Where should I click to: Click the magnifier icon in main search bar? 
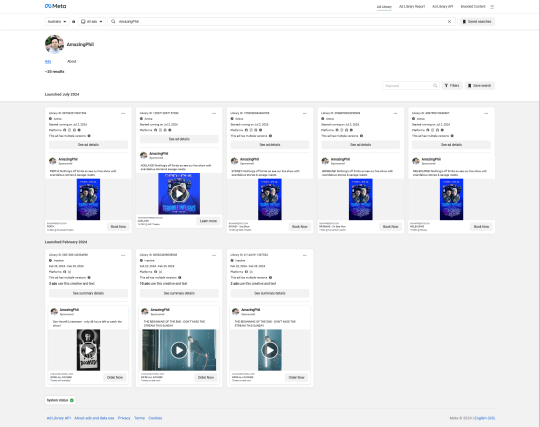click(113, 21)
